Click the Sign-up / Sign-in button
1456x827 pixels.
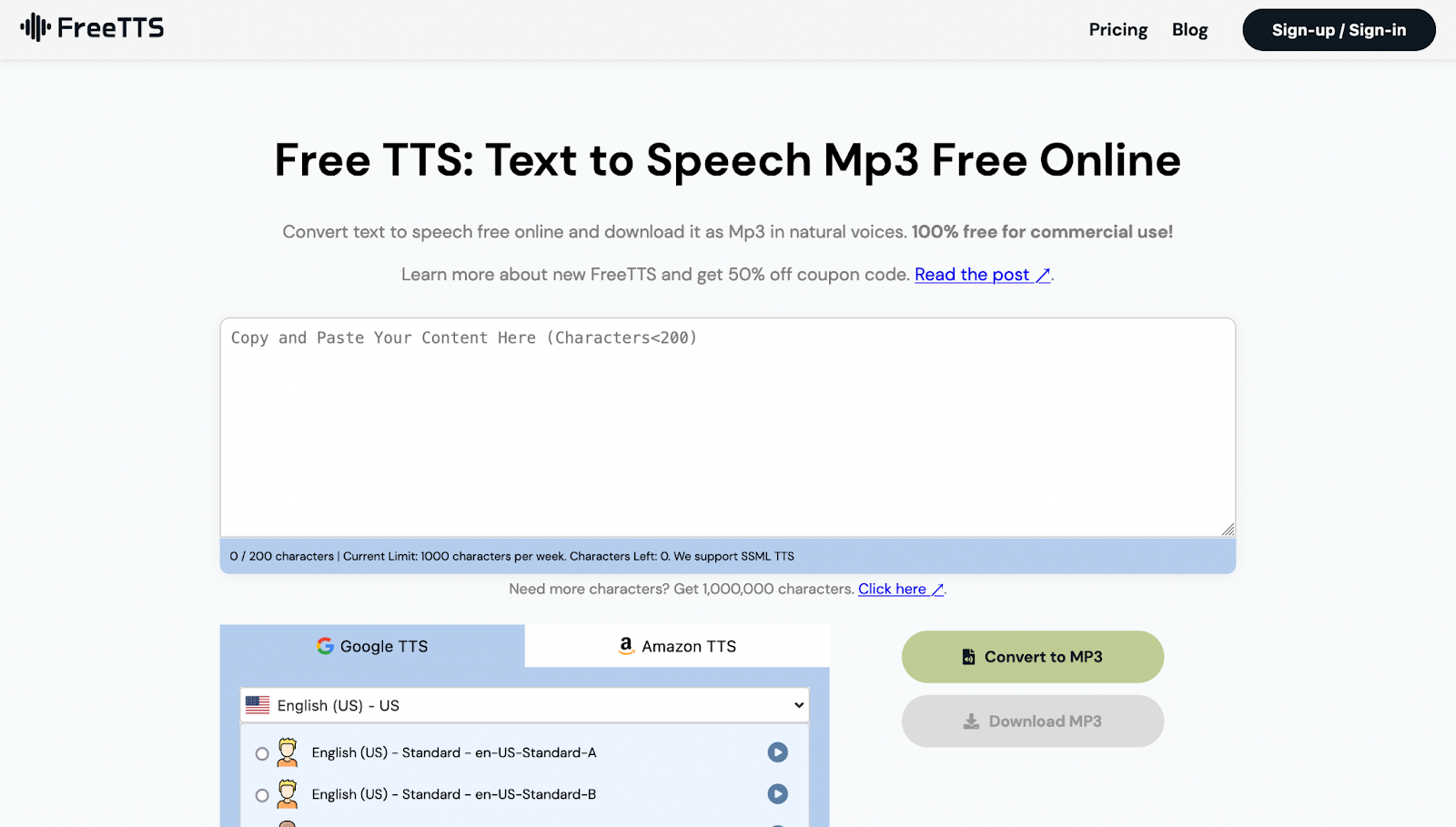(x=1339, y=30)
